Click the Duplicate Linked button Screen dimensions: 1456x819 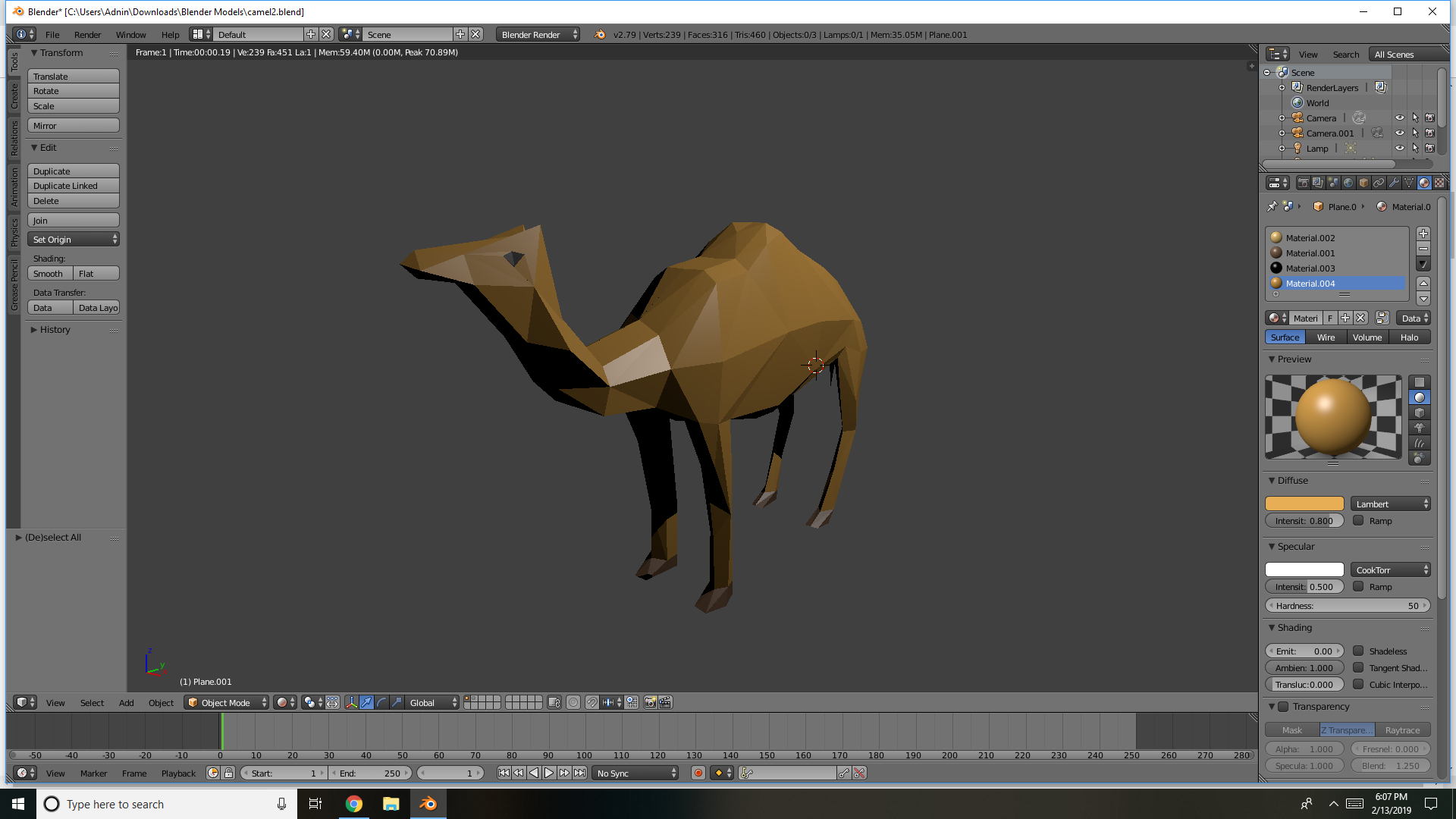click(x=74, y=186)
